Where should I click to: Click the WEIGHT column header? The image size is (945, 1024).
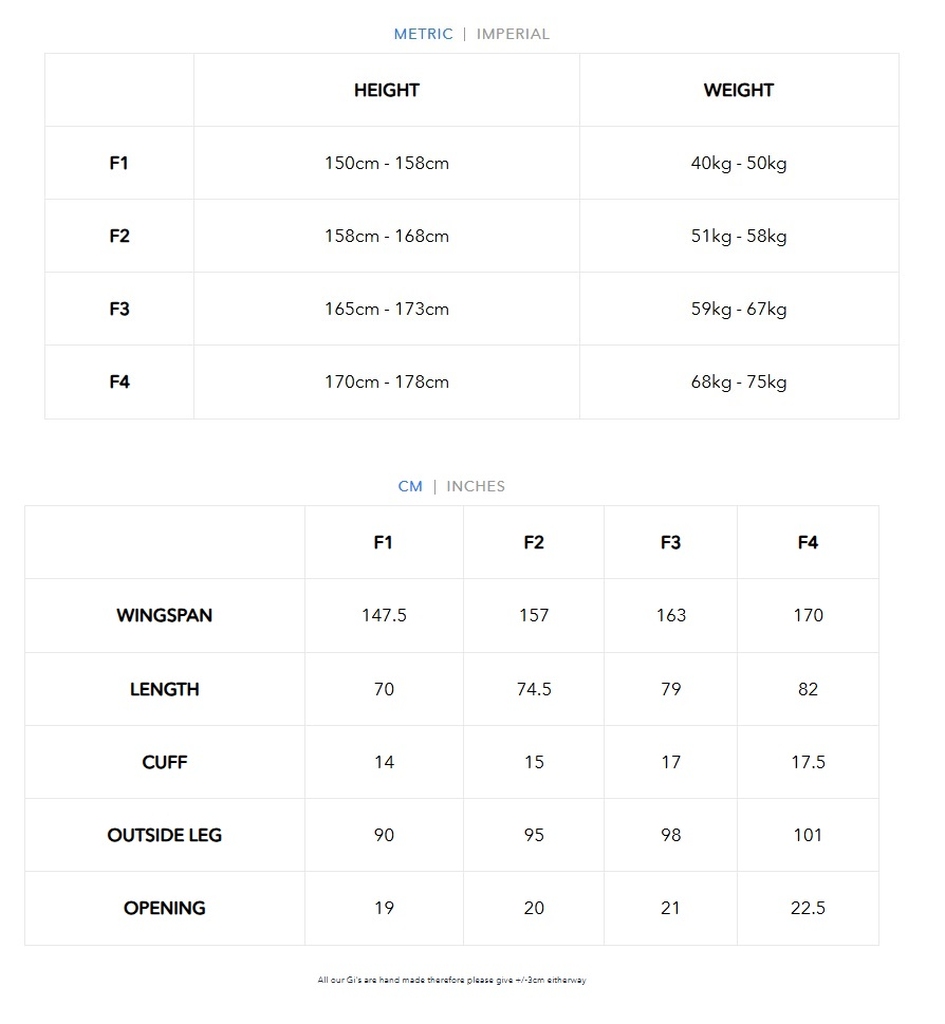pos(739,90)
